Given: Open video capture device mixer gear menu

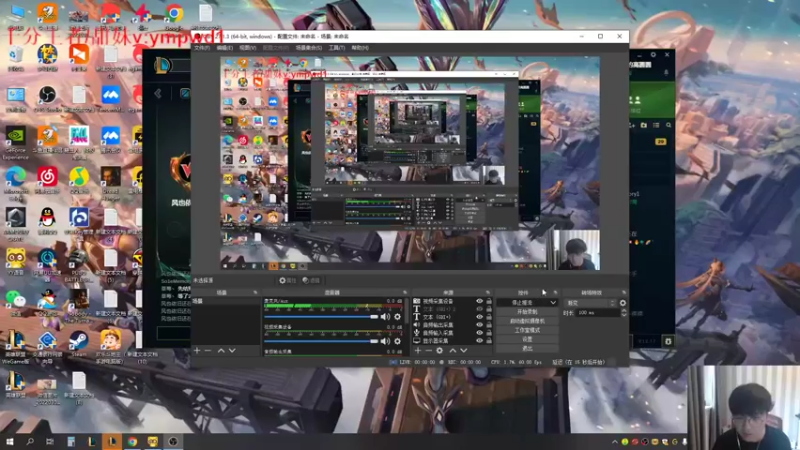Looking at the screenshot, I should coord(397,341).
